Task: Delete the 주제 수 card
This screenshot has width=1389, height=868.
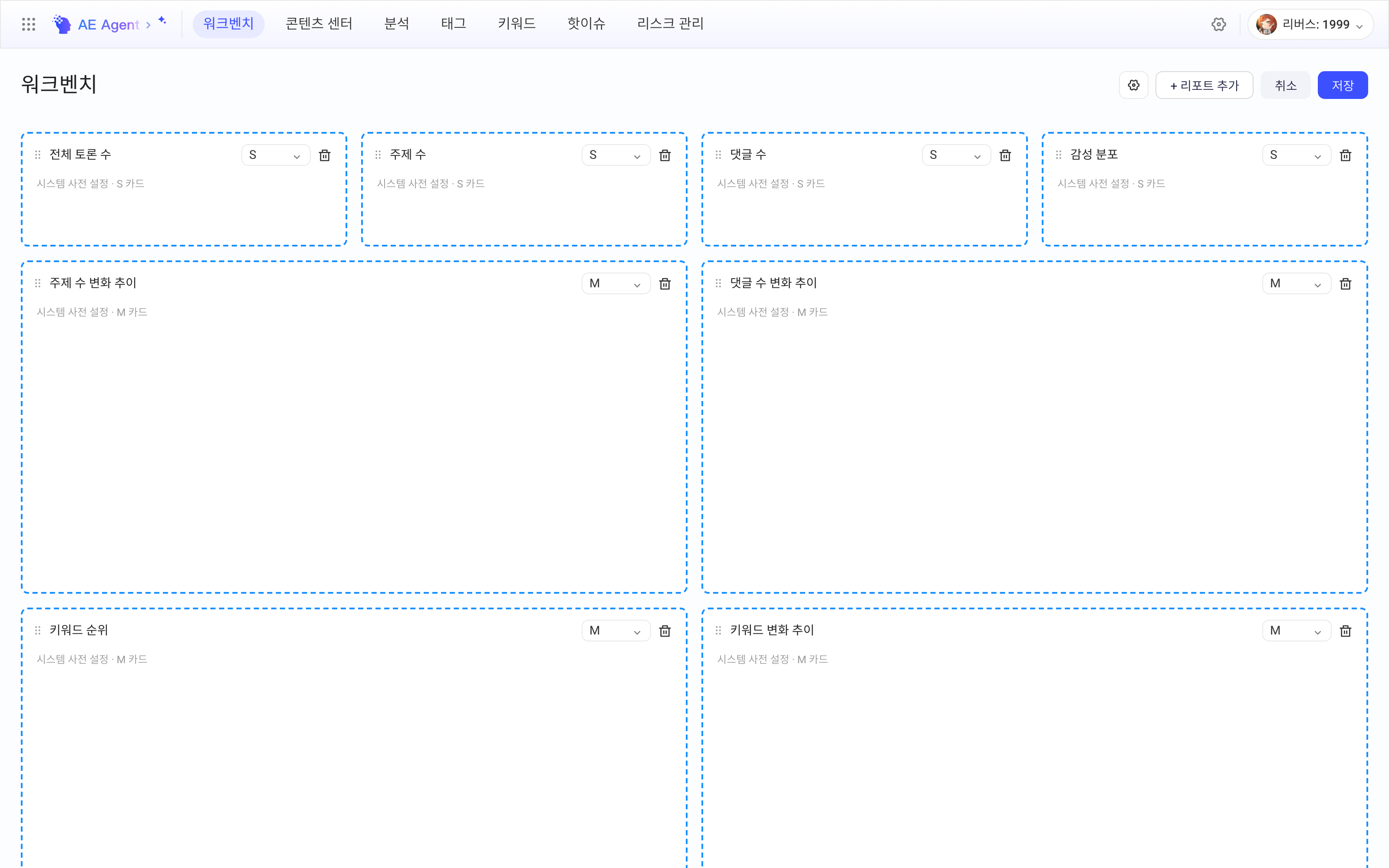Action: (665, 155)
